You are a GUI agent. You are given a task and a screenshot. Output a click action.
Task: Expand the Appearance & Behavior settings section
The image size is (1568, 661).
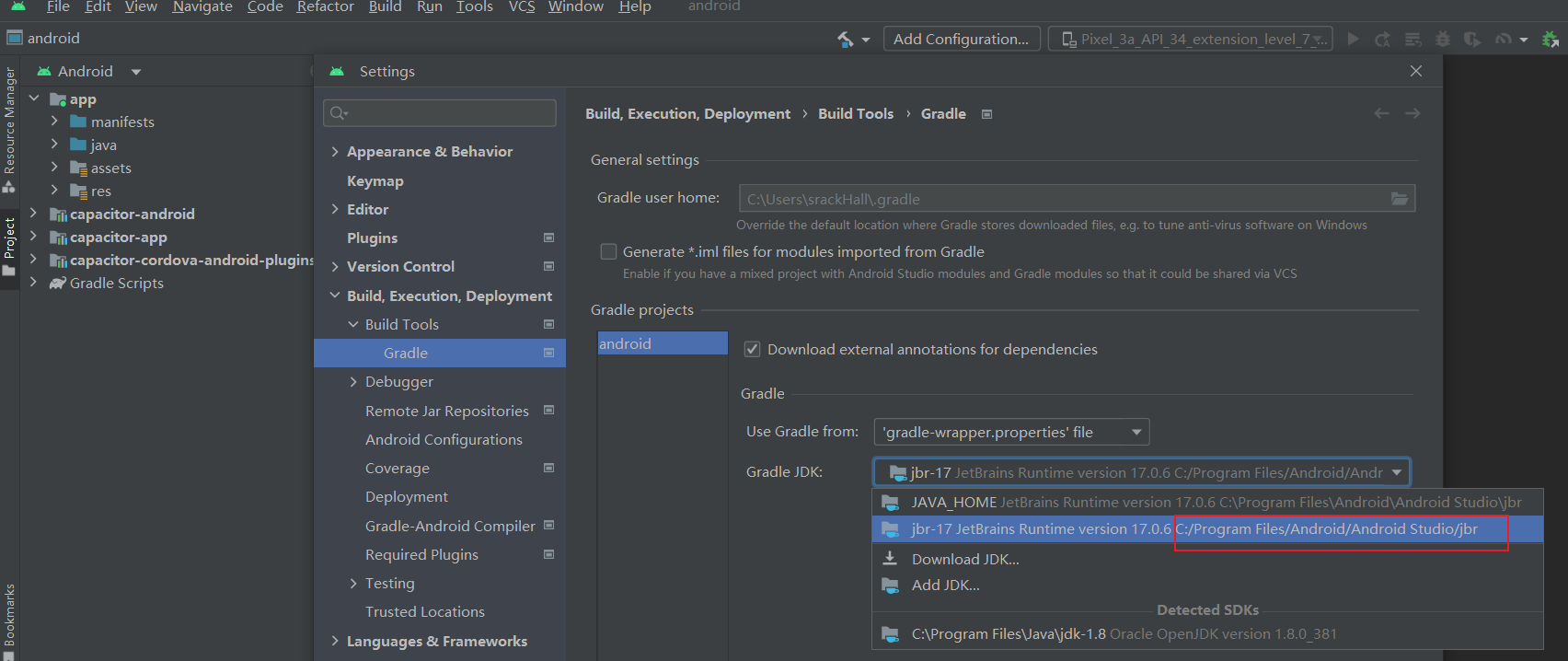click(x=335, y=152)
